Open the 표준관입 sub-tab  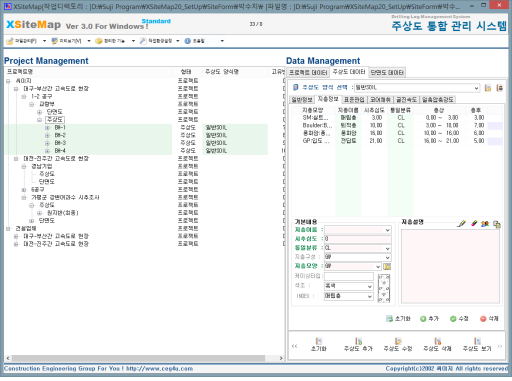354,100
